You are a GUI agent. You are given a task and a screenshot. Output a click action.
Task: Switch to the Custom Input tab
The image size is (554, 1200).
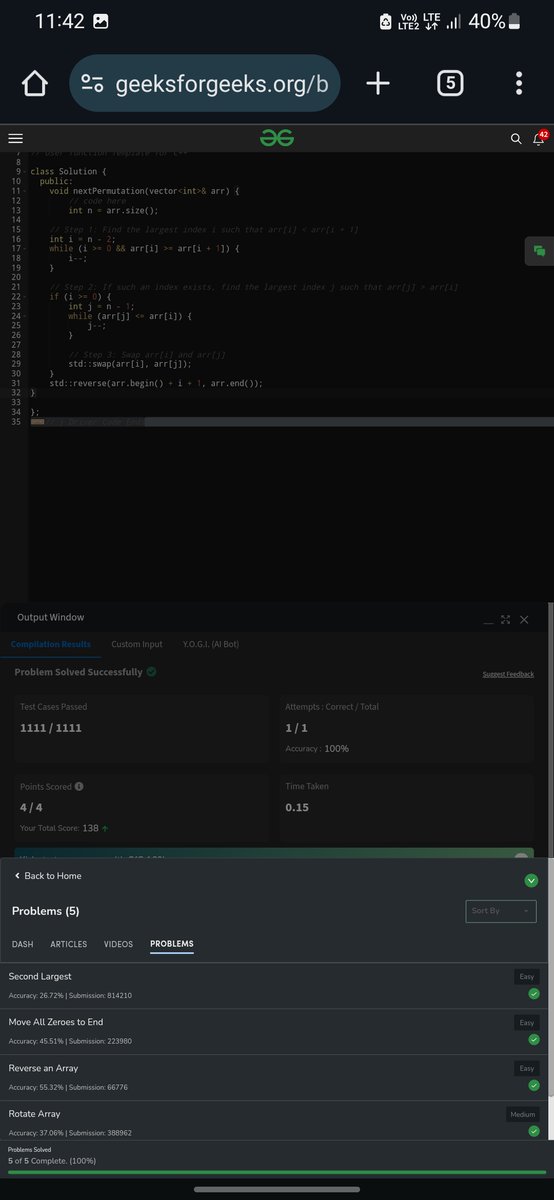137,645
